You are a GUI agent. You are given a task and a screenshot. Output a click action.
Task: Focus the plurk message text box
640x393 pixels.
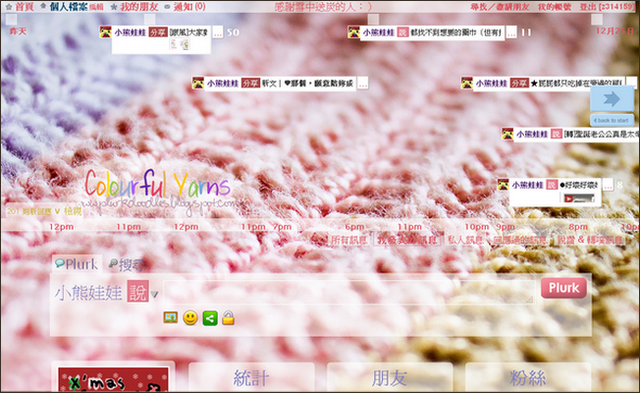(350, 292)
